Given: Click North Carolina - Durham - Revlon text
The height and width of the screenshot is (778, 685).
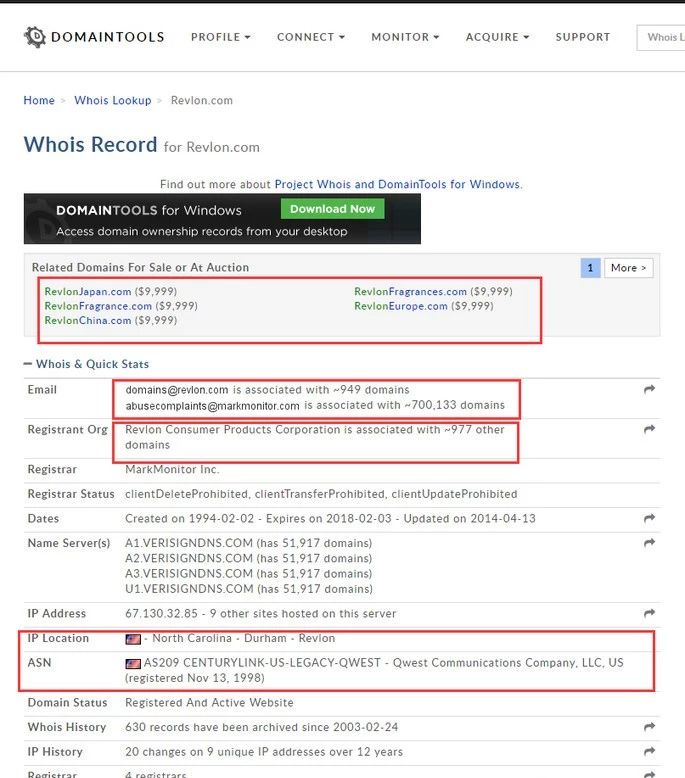Looking at the screenshot, I should (x=244, y=639).
